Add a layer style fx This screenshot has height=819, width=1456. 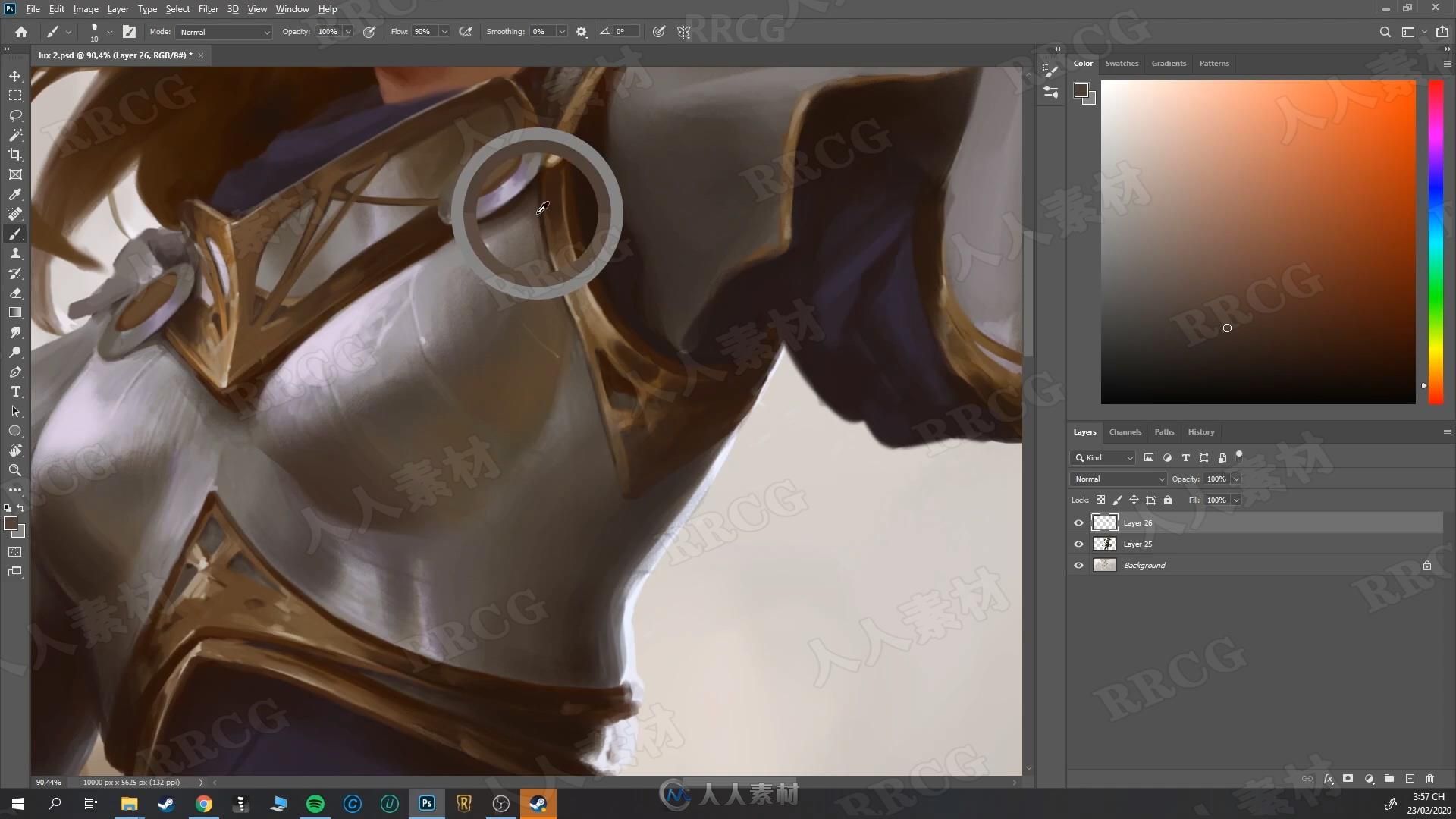click(x=1328, y=779)
